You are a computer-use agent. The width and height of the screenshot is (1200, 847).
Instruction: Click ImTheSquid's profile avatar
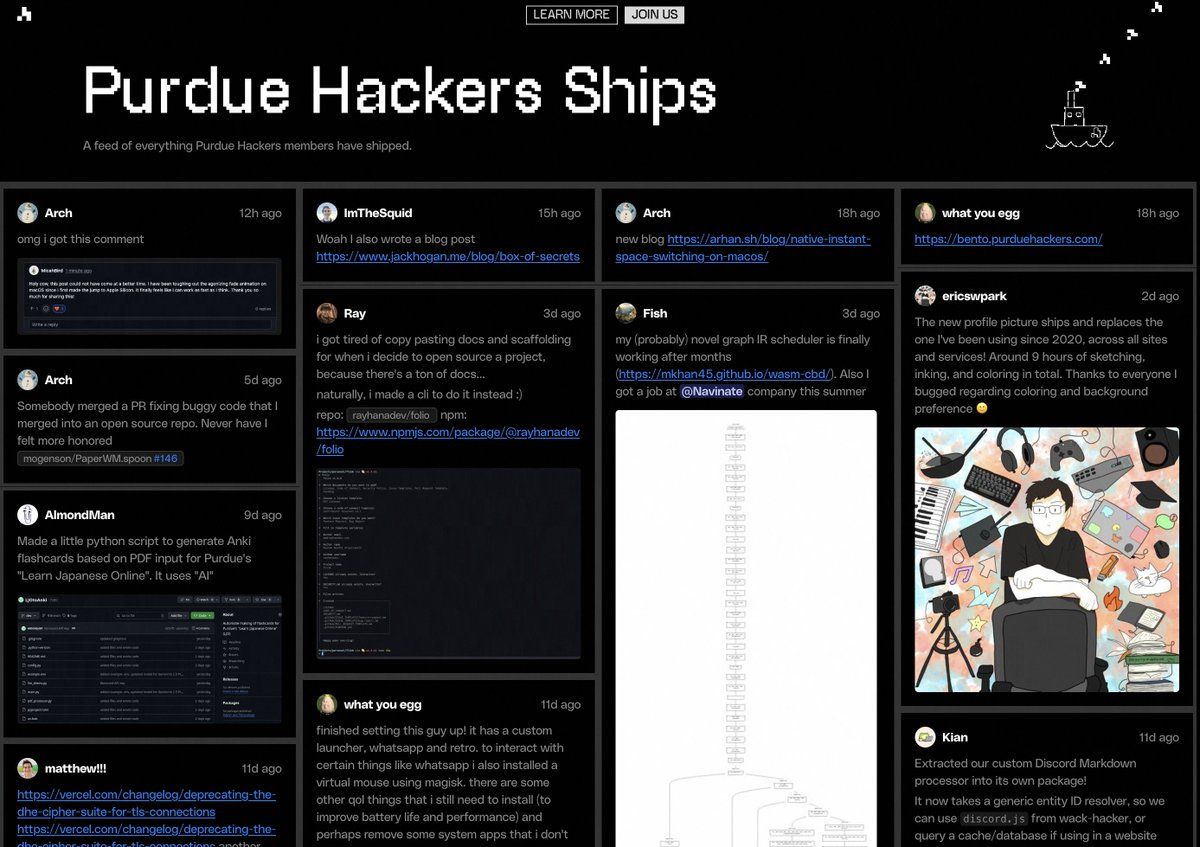327,213
